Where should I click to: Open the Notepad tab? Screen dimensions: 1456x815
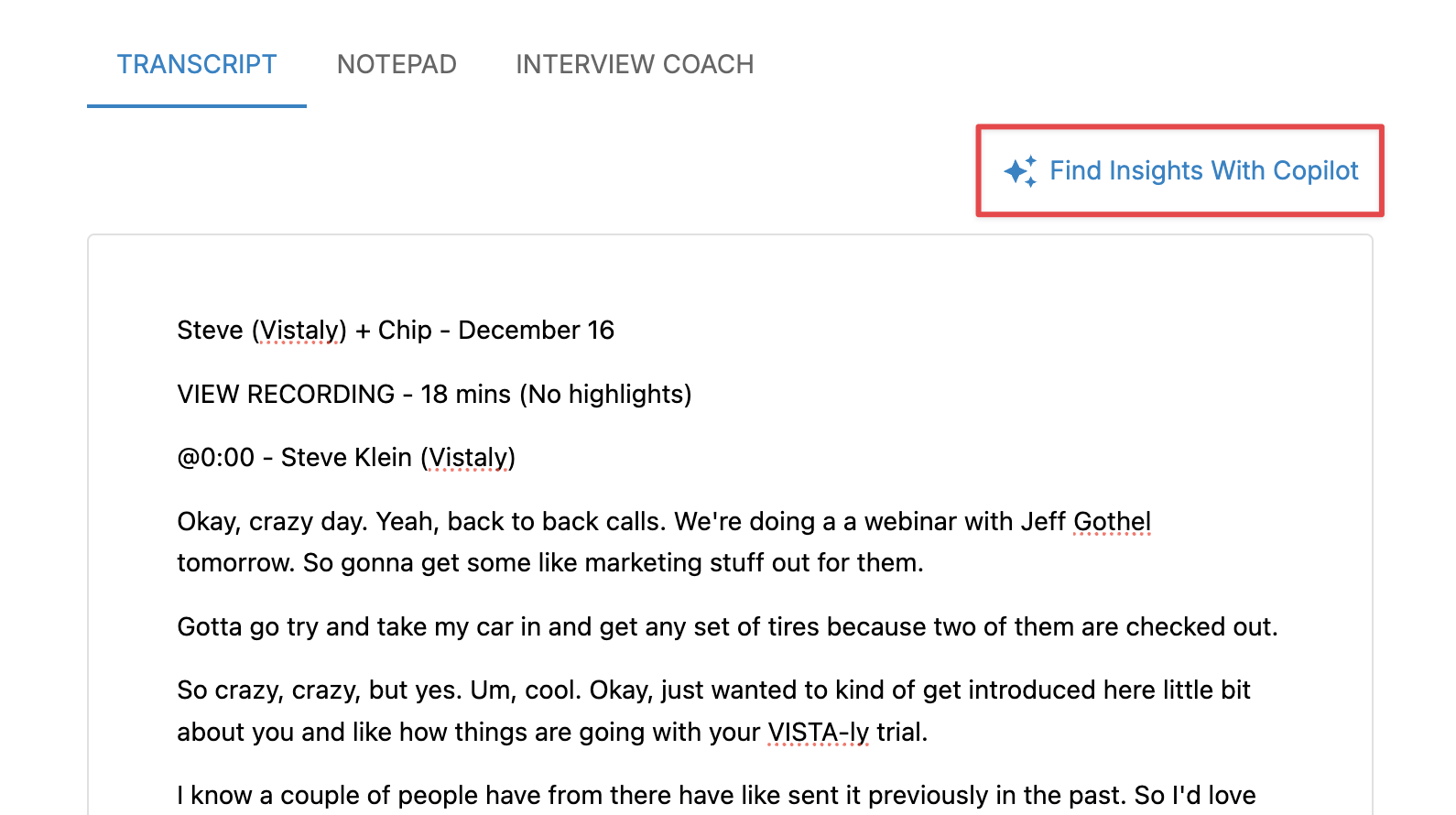(397, 64)
